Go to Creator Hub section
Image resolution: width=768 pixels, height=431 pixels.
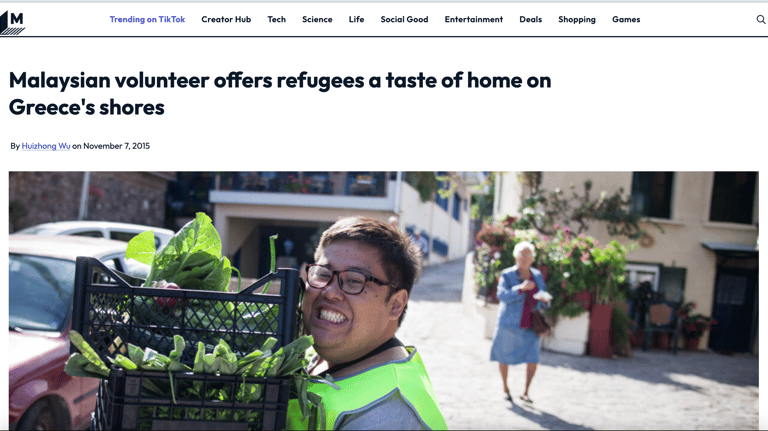tap(226, 20)
